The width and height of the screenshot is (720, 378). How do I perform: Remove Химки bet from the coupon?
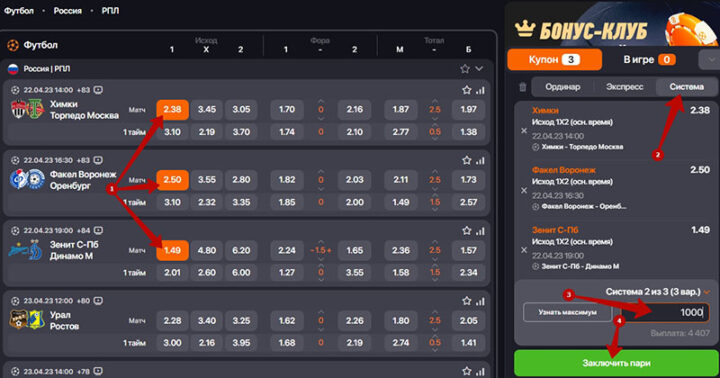[524, 130]
